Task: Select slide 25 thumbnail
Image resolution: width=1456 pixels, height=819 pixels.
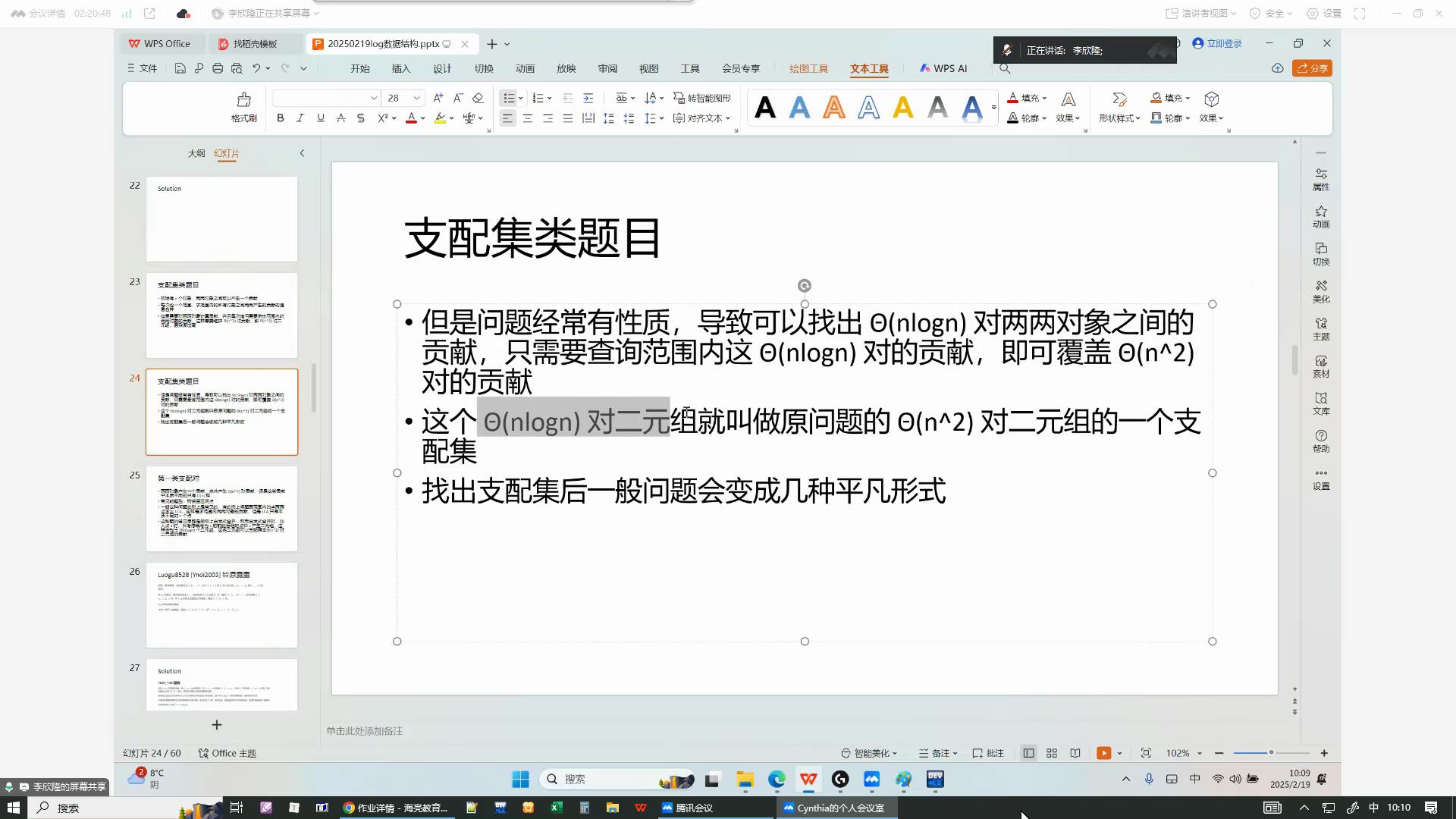Action: click(x=221, y=508)
